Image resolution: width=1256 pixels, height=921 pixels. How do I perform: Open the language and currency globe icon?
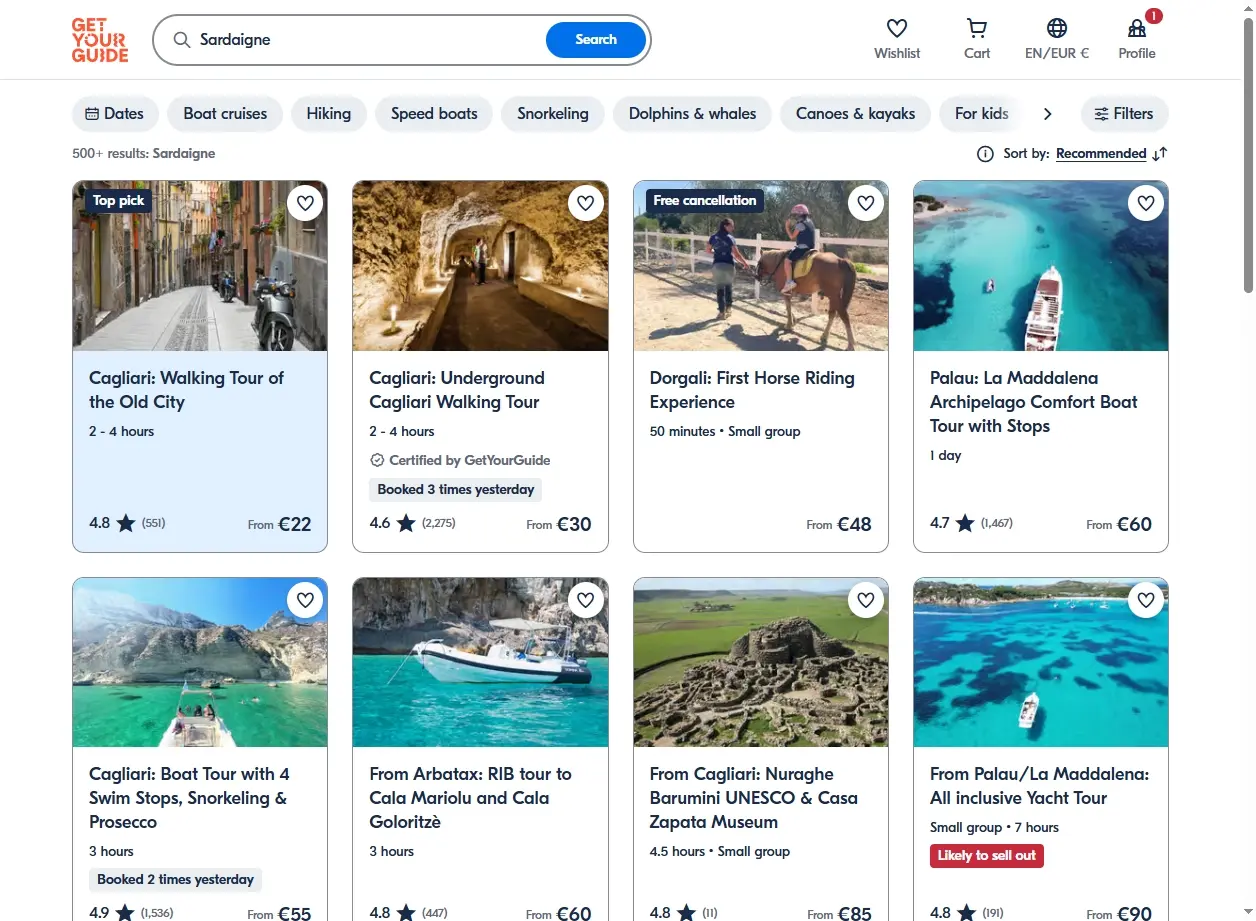point(1057,28)
